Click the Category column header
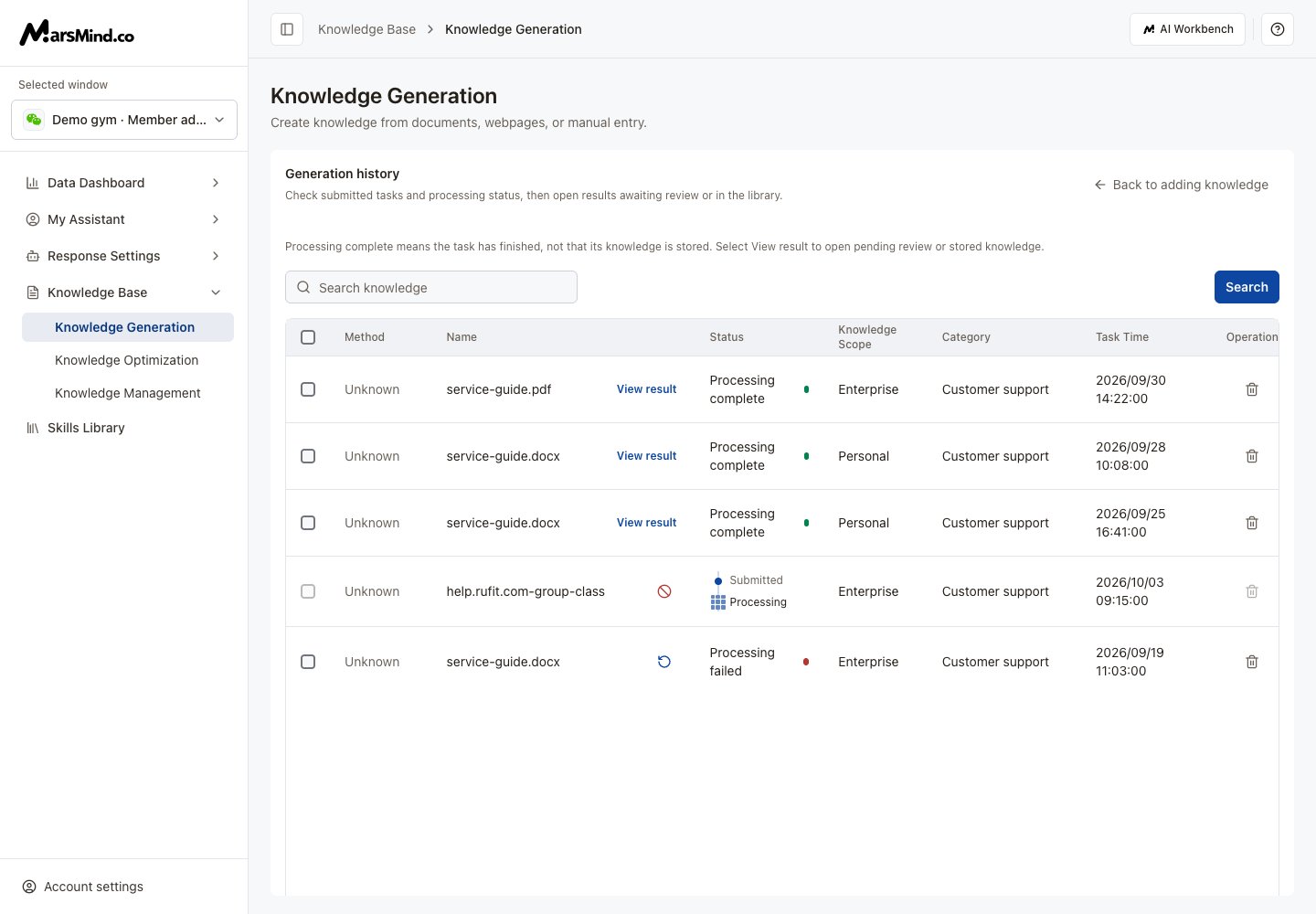 [x=966, y=337]
